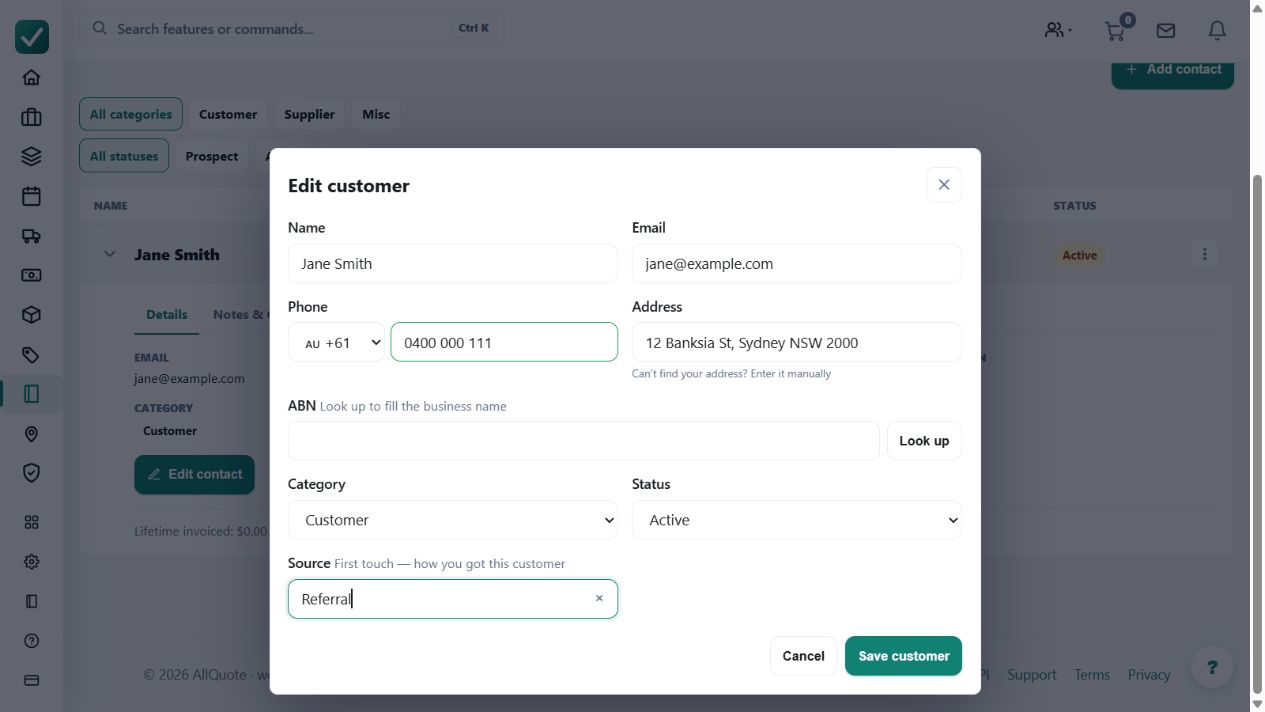Screen dimensions: 1265x712
Task: Open the contacts book sidebar icon
Action: pos(31,394)
